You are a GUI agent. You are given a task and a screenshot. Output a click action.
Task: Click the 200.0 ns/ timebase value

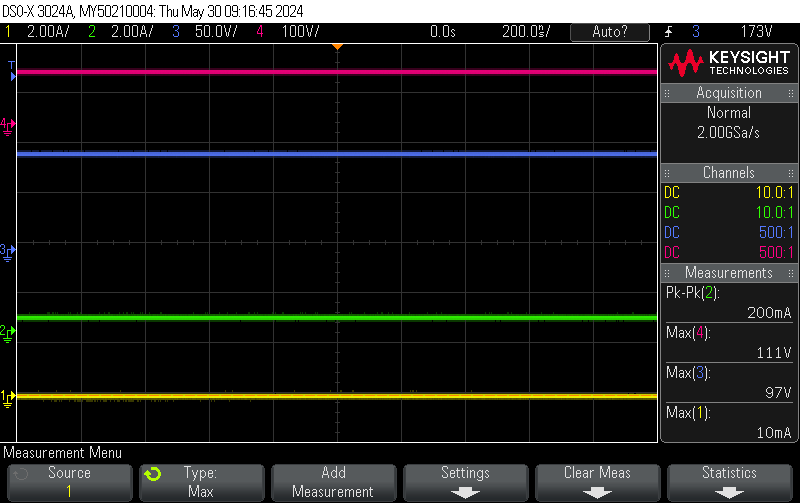526,32
